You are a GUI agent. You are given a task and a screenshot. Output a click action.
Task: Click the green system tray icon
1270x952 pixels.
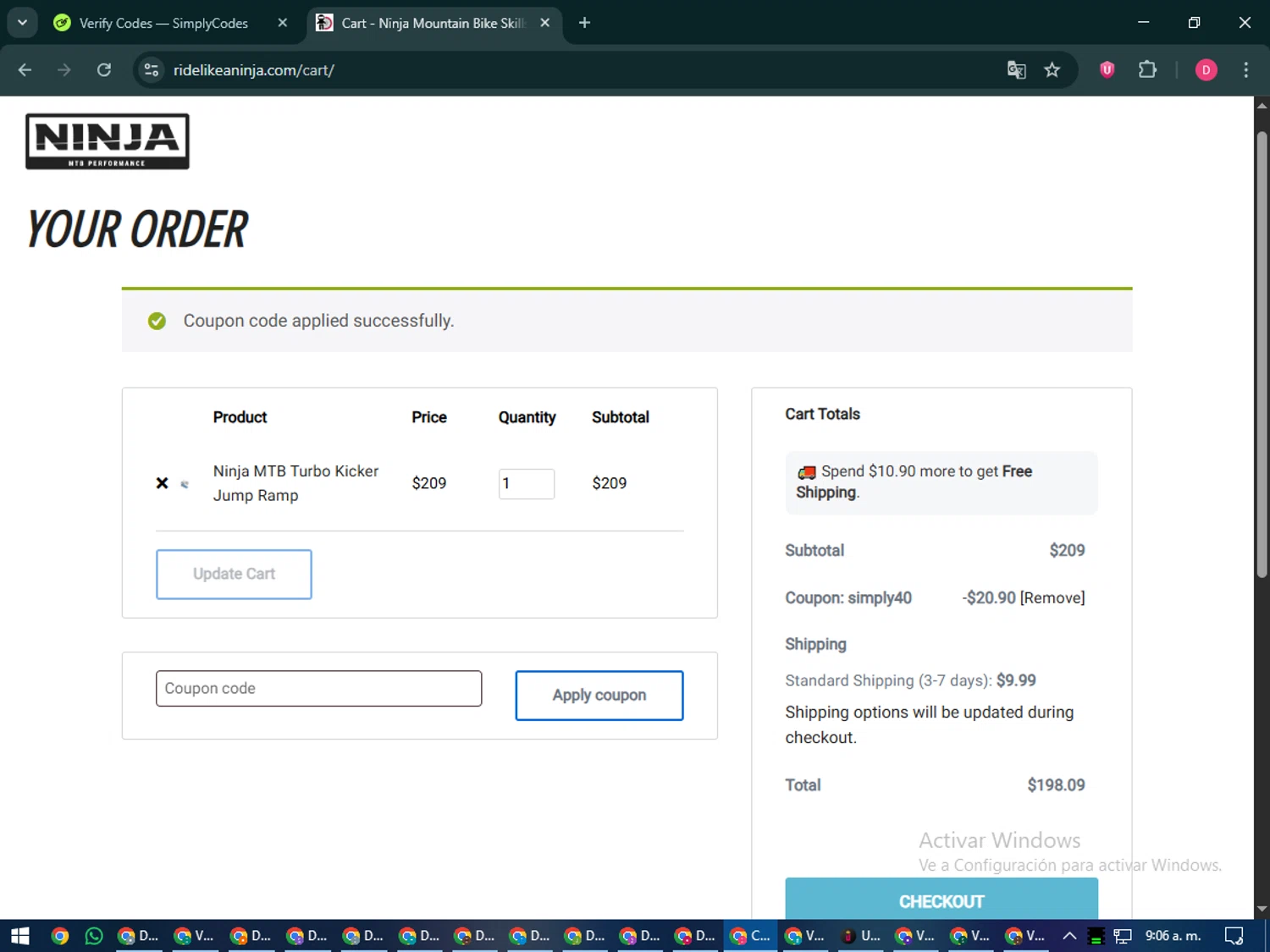pos(1096,936)
